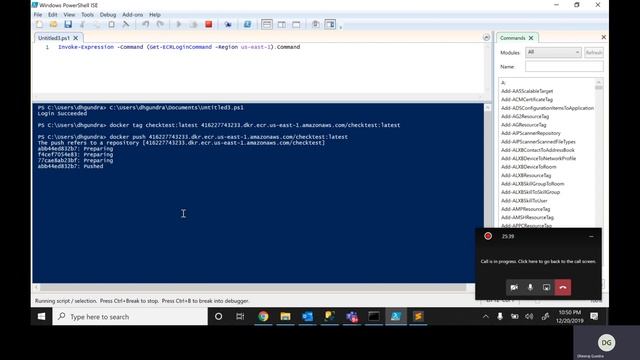Open the Tools menu
Screen dimensions: 640x360
(87, 15)
